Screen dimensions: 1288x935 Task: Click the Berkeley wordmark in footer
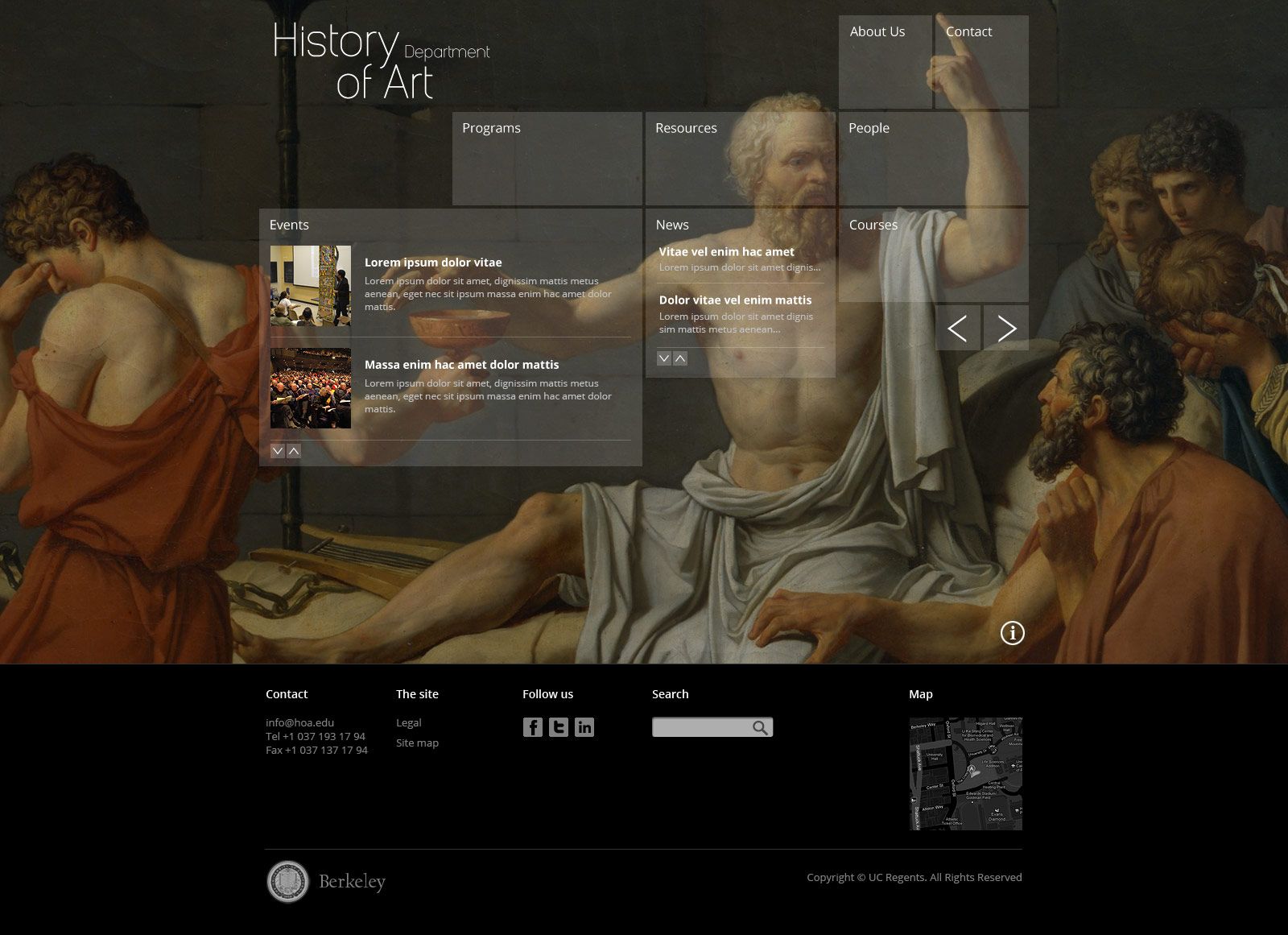click(352, 882)
